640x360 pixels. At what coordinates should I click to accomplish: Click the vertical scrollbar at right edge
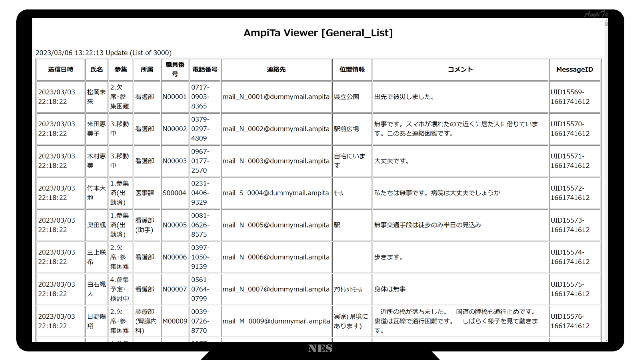tap(606, 180)
